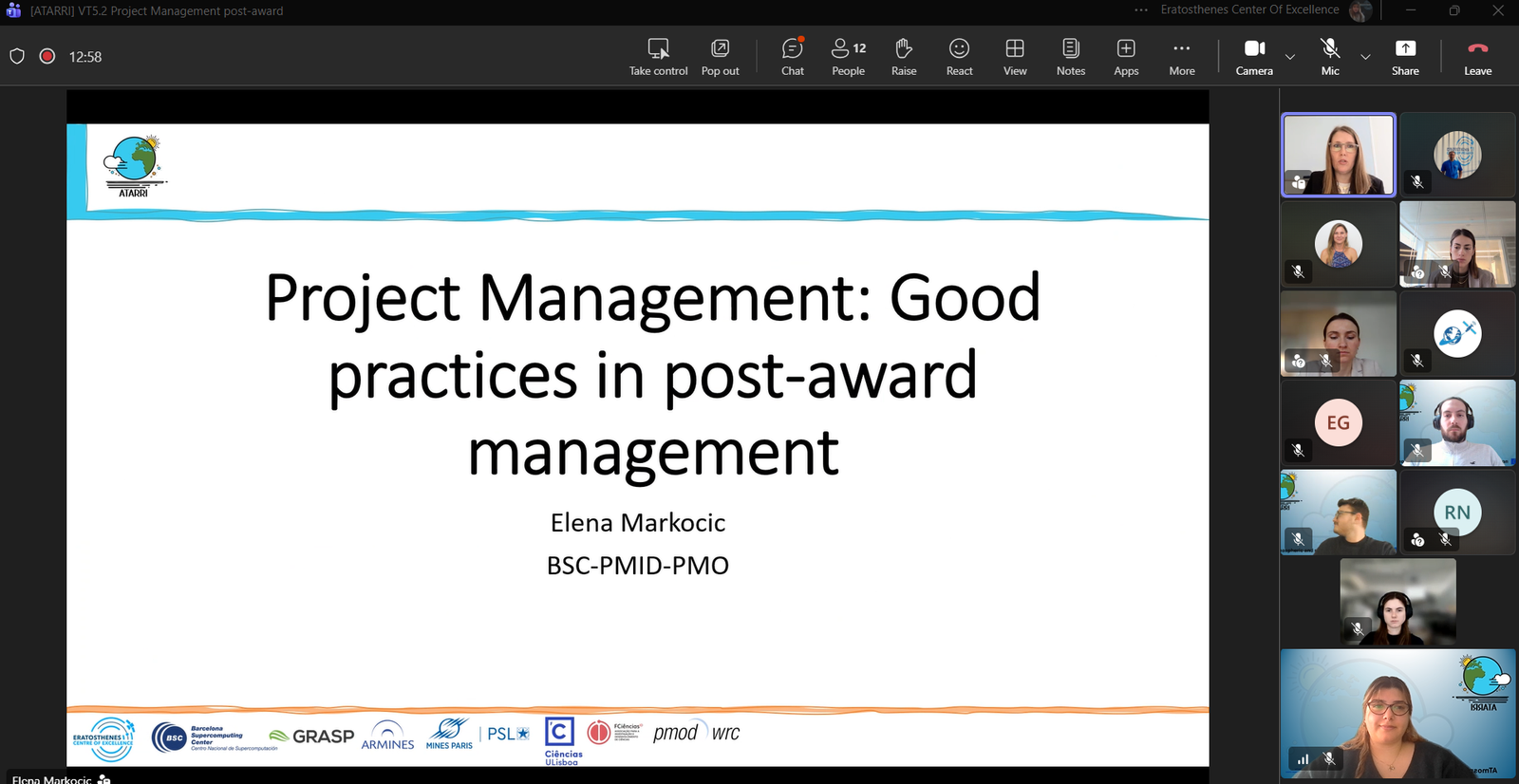
Task: Select the EG participant tile
Action: (1338, 423)
